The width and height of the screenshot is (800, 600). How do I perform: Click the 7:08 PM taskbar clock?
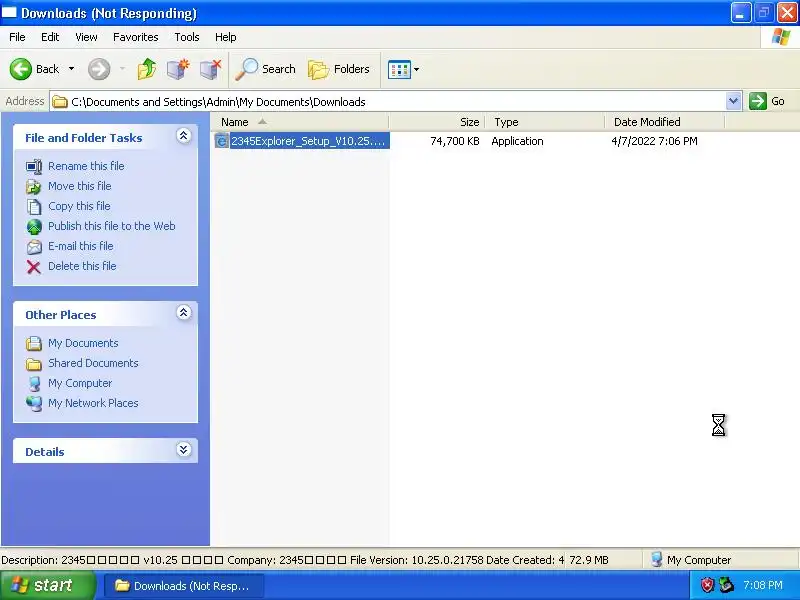point(763,585)
